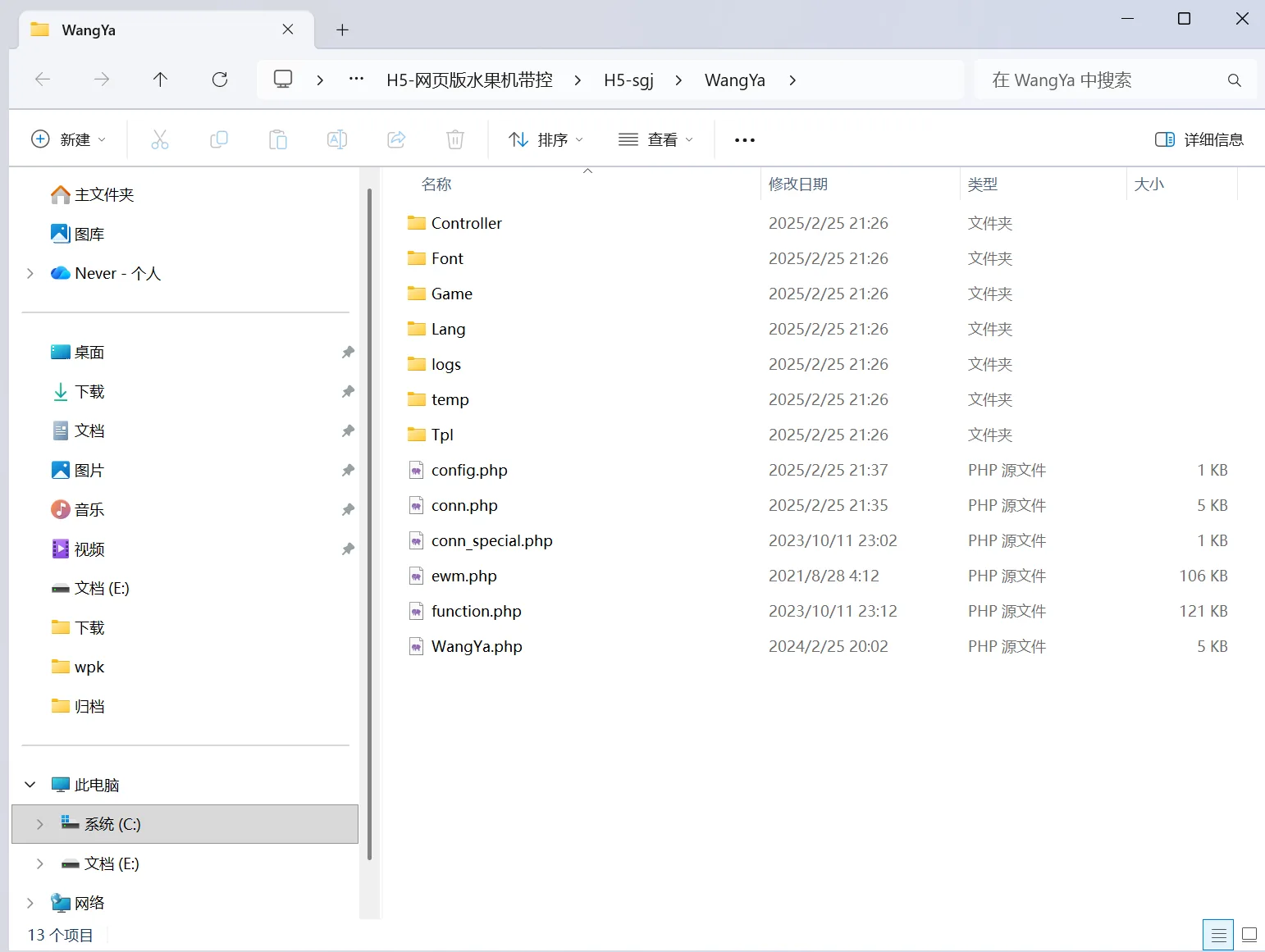Viewport: 1265px width, 952px height.
Task: Navigate forward with the right arrow
Action: pos(102,80)
